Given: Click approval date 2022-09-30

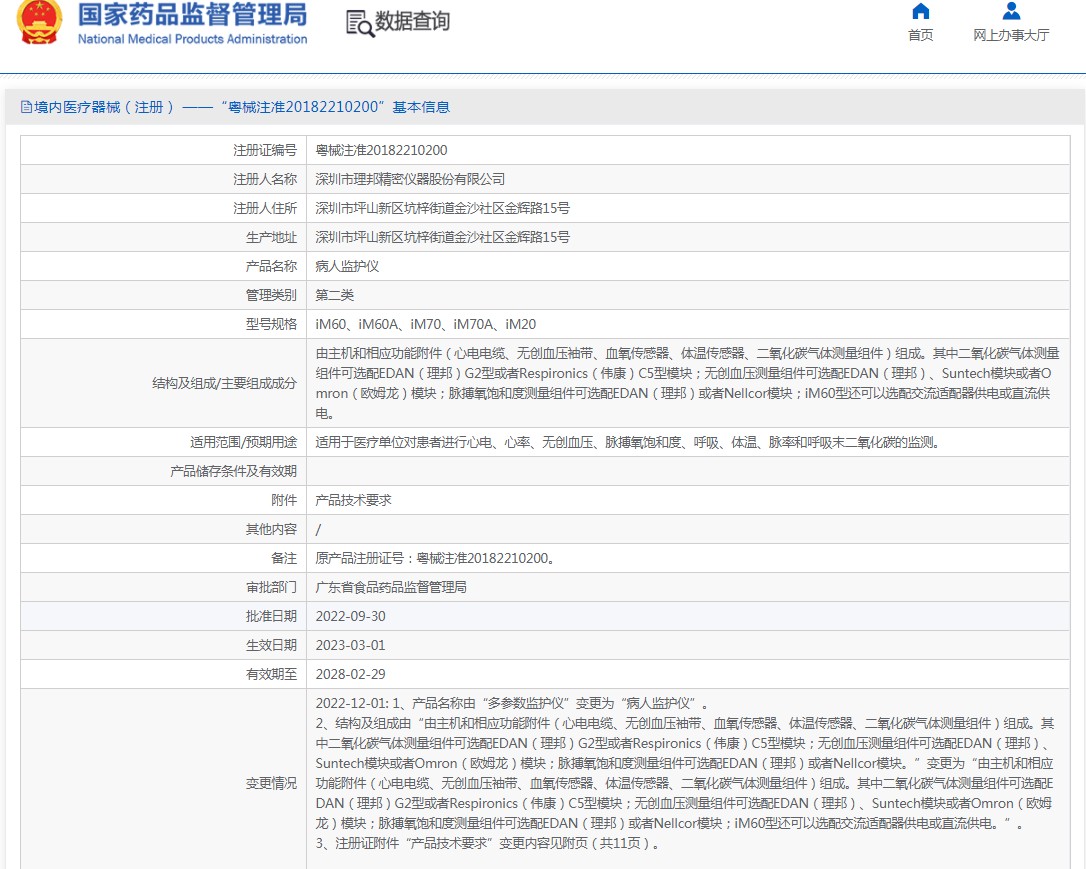Looking at the screenshot, I should pyautogui.click(x=350, y=617).
